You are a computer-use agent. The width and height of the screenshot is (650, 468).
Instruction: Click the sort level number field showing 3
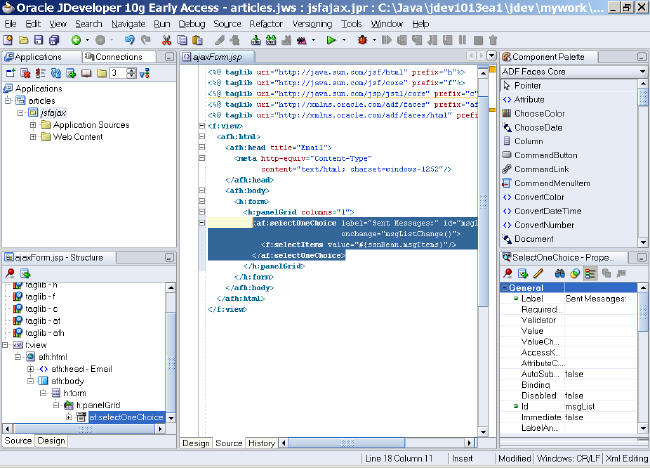click(118, 73)
